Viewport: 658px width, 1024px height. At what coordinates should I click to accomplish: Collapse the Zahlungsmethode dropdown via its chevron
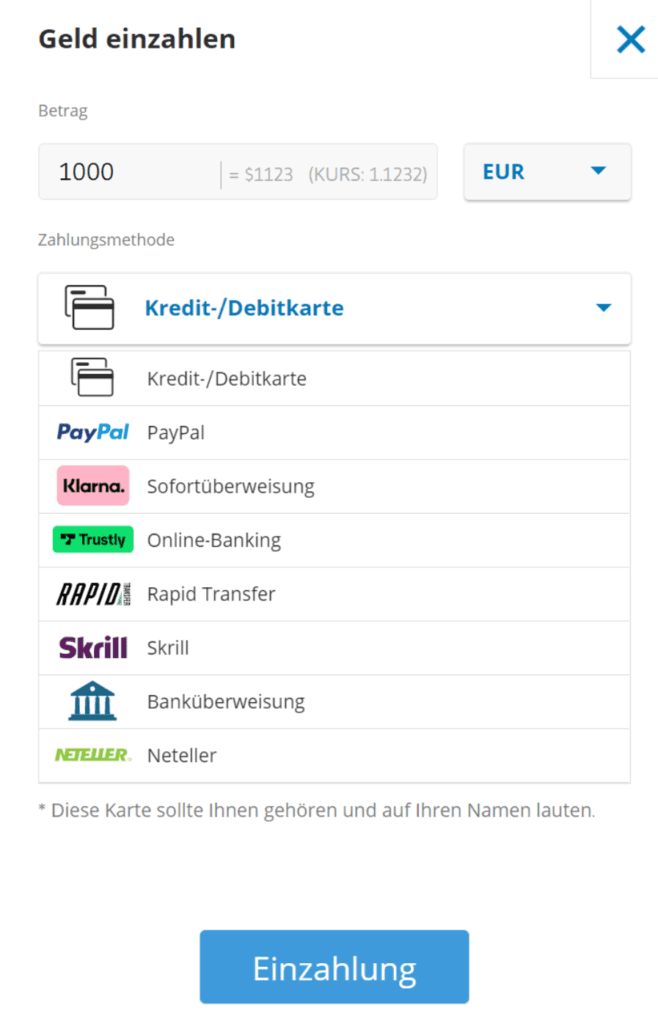603,308
